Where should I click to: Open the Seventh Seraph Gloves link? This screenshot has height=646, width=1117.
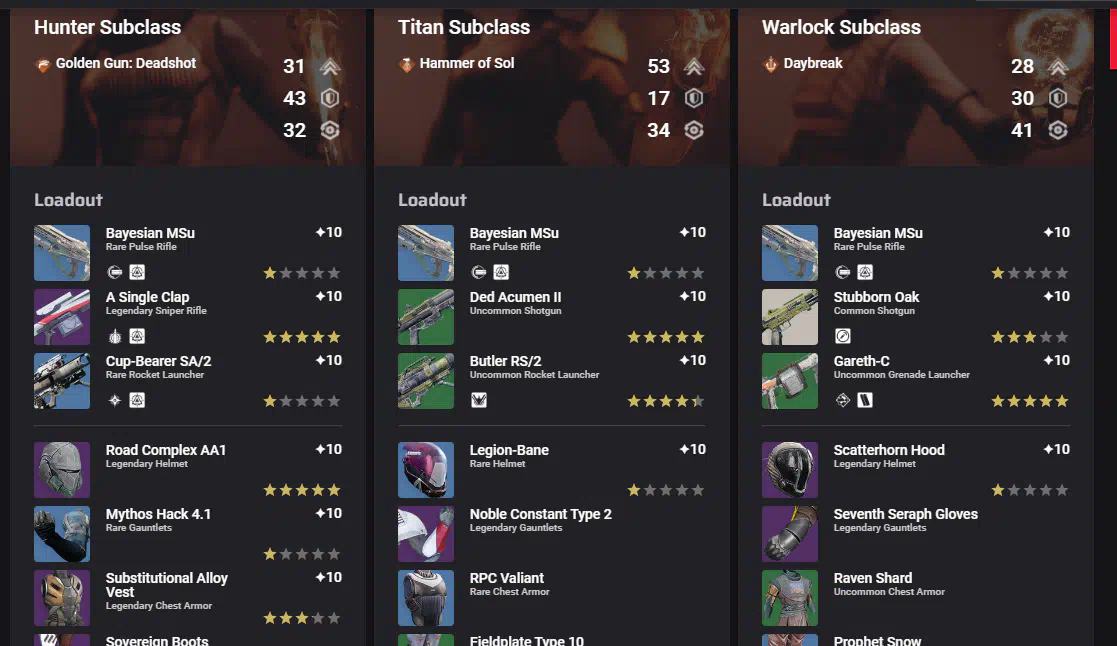905,514
